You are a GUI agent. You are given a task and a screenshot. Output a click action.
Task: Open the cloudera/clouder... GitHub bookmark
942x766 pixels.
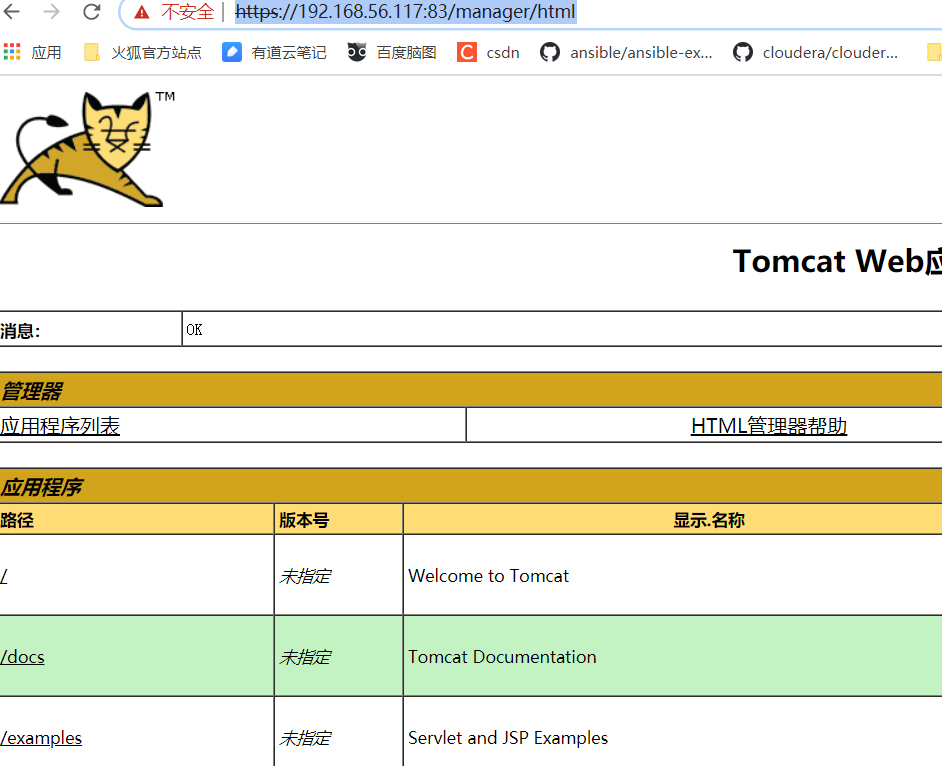tap(815, 53)
